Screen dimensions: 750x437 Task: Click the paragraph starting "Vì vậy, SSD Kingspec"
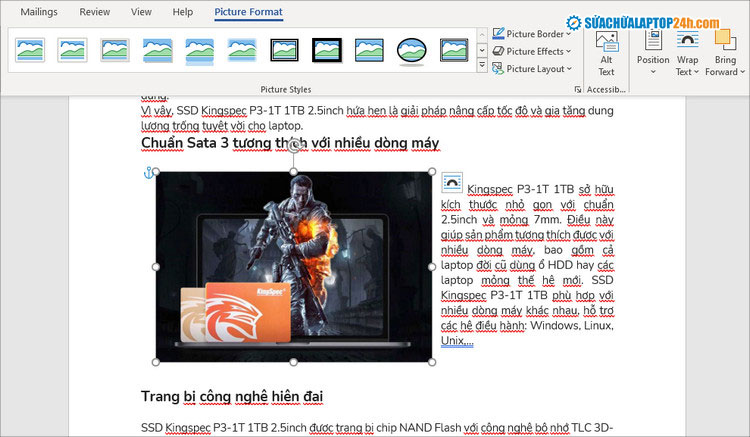(x=377, y=118)
